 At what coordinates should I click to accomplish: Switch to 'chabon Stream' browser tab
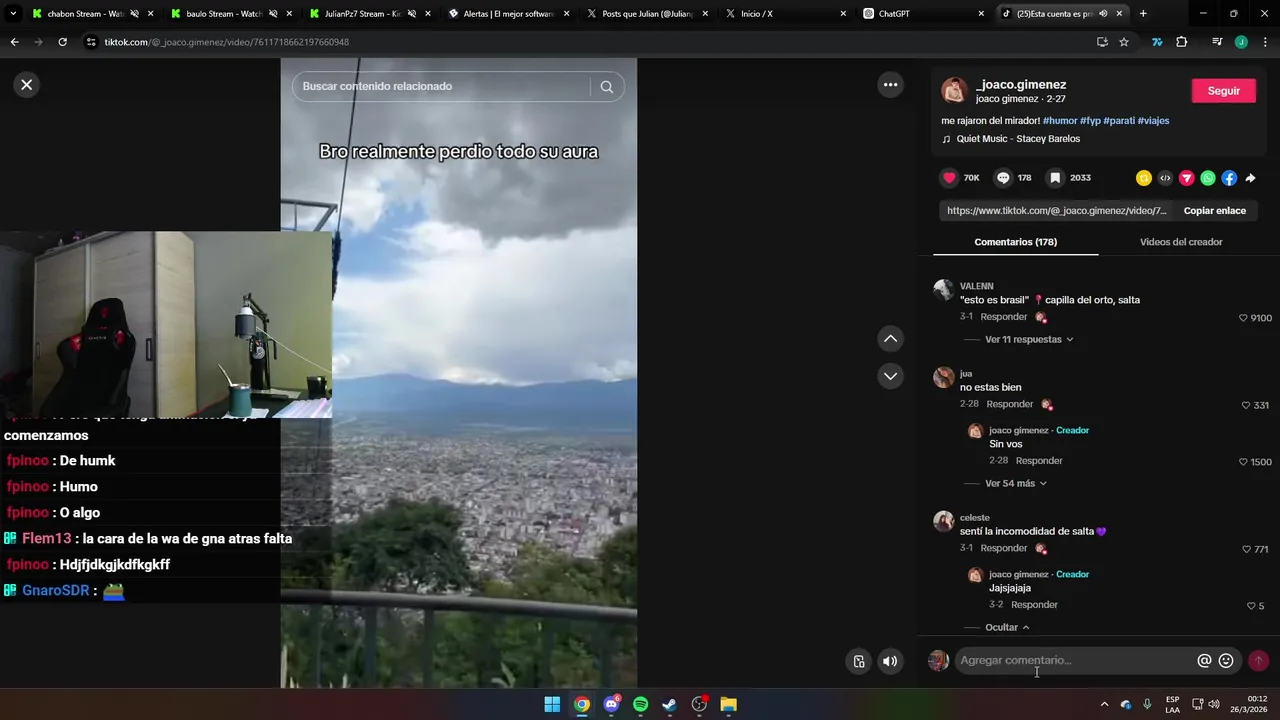click(x=90, y=14)
